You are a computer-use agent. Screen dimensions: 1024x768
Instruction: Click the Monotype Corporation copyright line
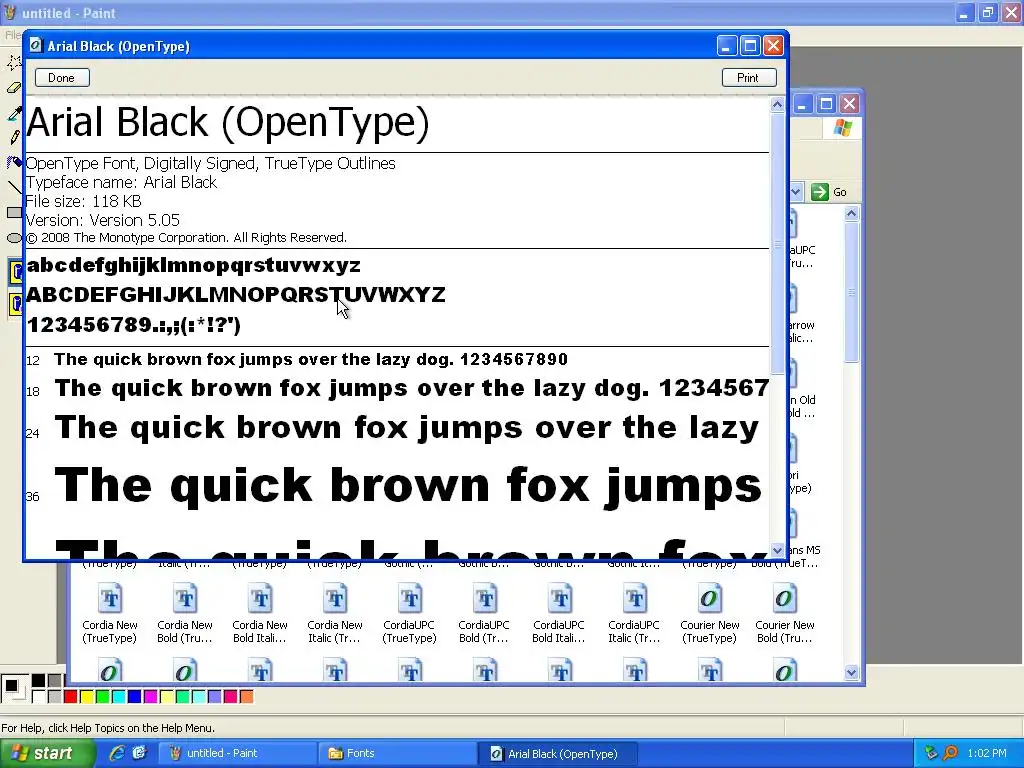pyautogui.click(x=186, y=238)
